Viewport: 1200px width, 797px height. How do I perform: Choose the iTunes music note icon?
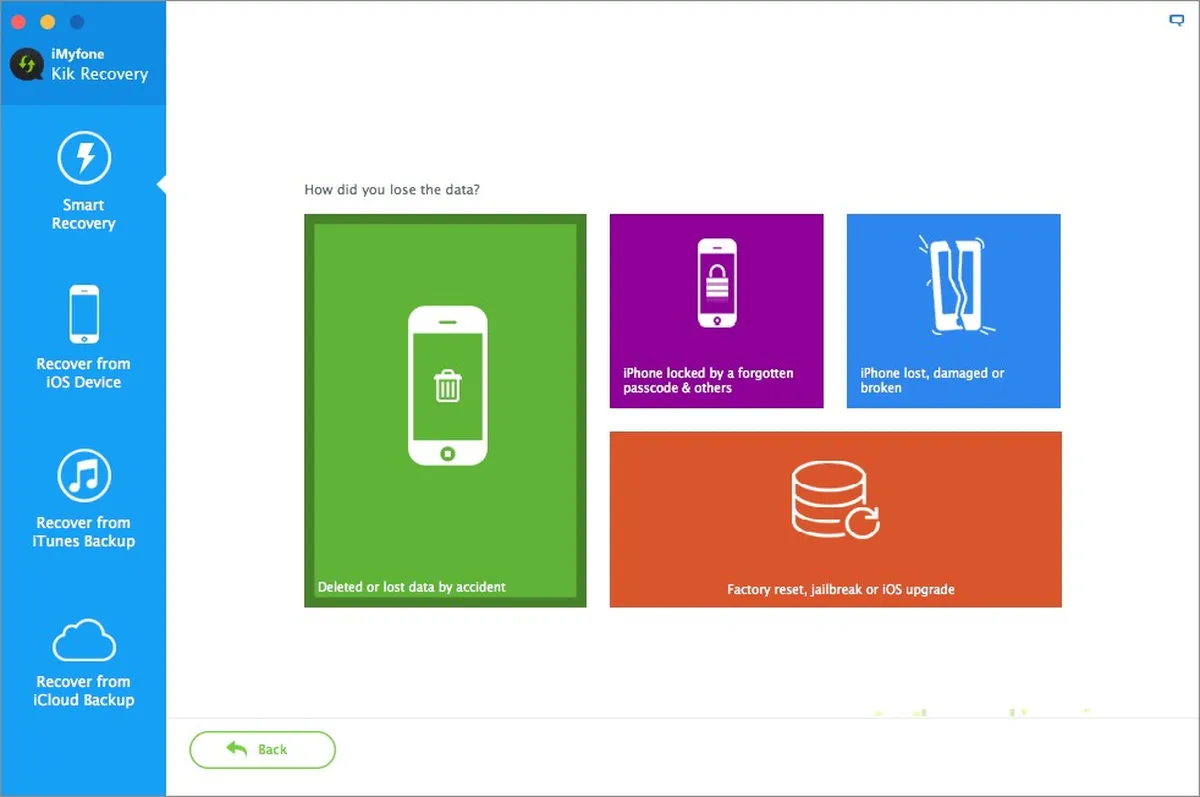(x=84, y=474)
